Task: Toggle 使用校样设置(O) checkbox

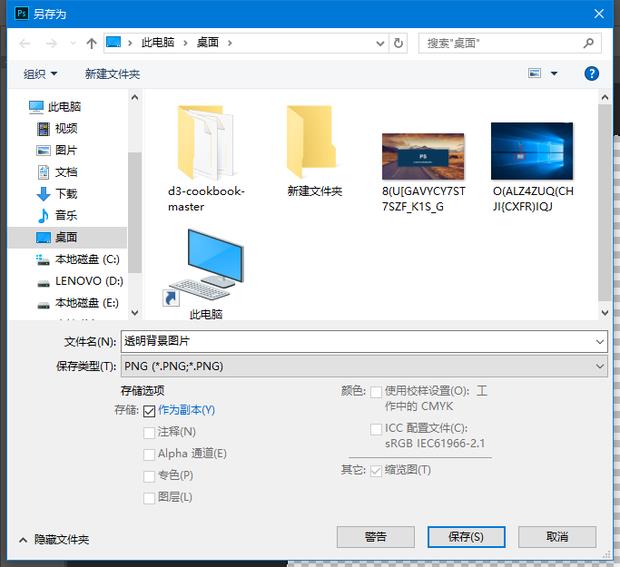Action: [x=376, y=392]
